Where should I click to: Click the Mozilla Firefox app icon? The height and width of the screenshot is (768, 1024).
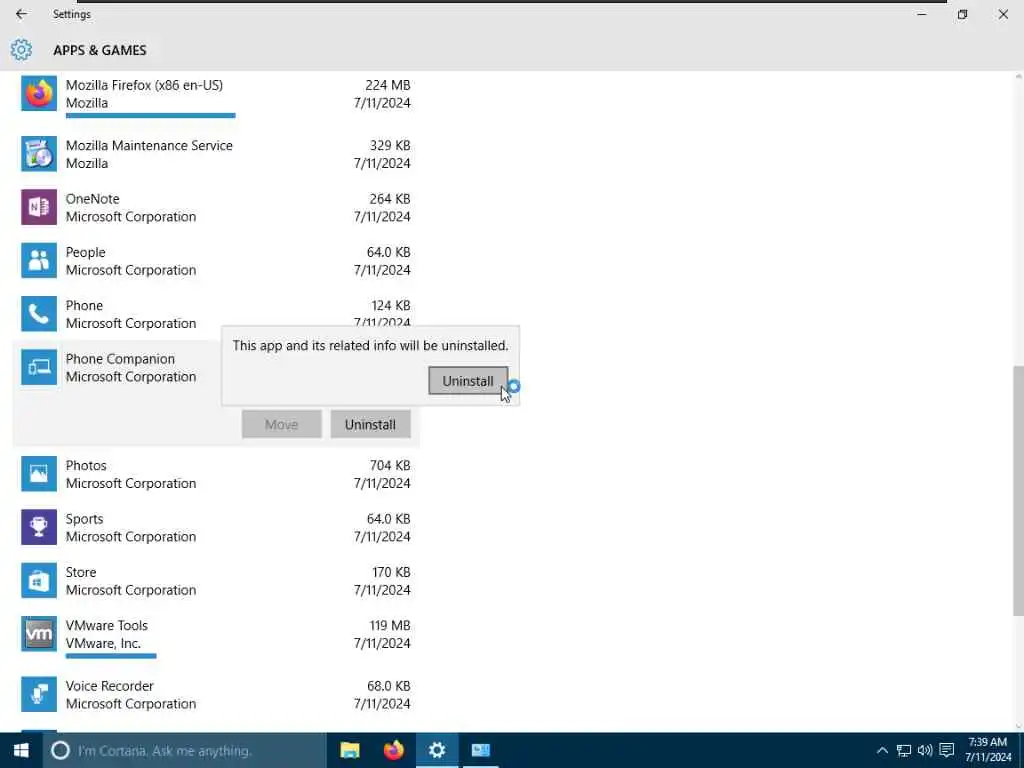39,93
